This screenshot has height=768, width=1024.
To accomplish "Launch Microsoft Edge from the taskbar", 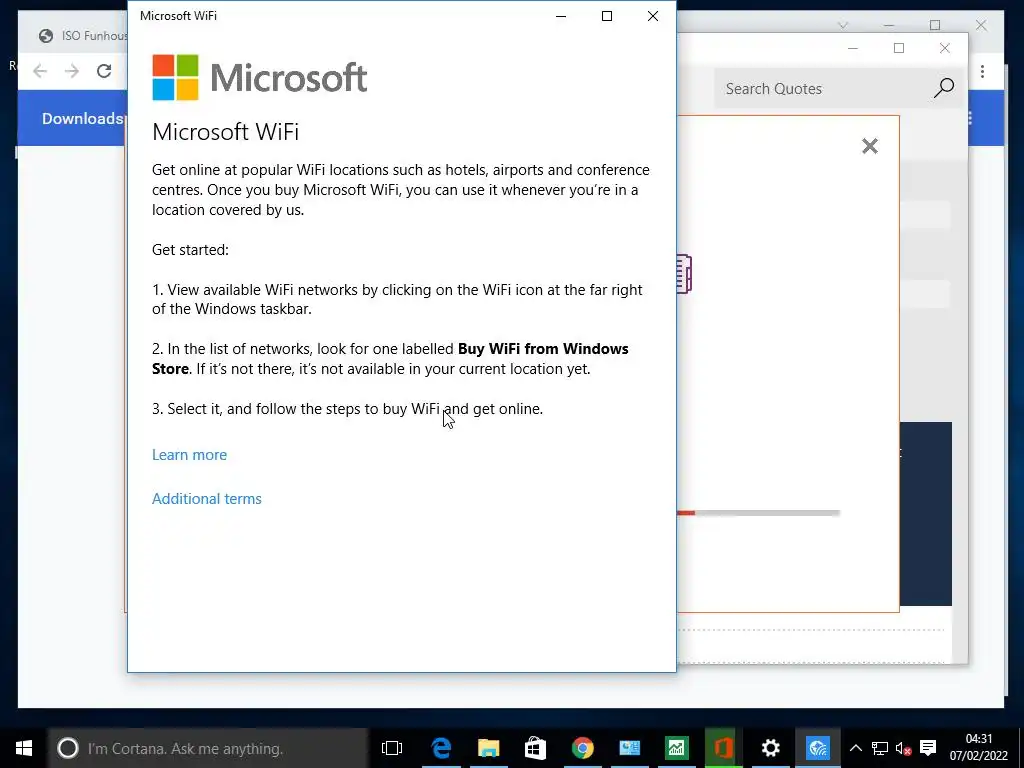I will pyautogui.click(x=441, y=748).
